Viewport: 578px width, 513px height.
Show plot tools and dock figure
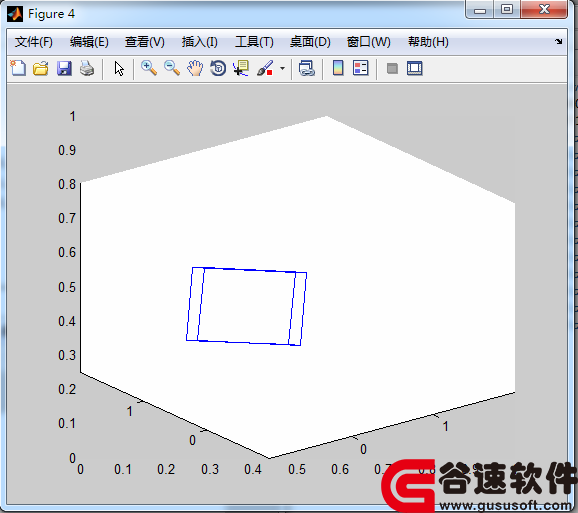pos(415,68)
